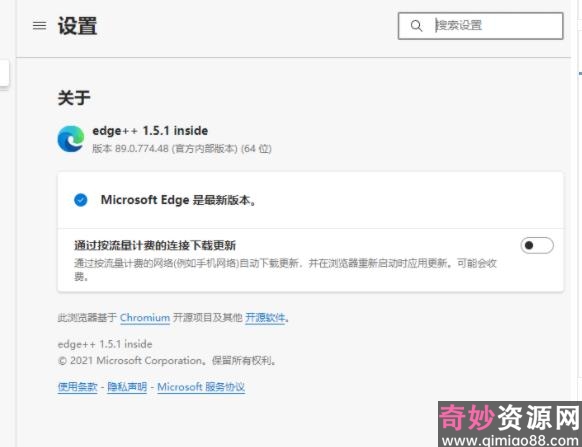Image resolution: width=582 pixels, height=447 pixels.
Task: Click the 关于 section heading
Action: click(74, 98)
